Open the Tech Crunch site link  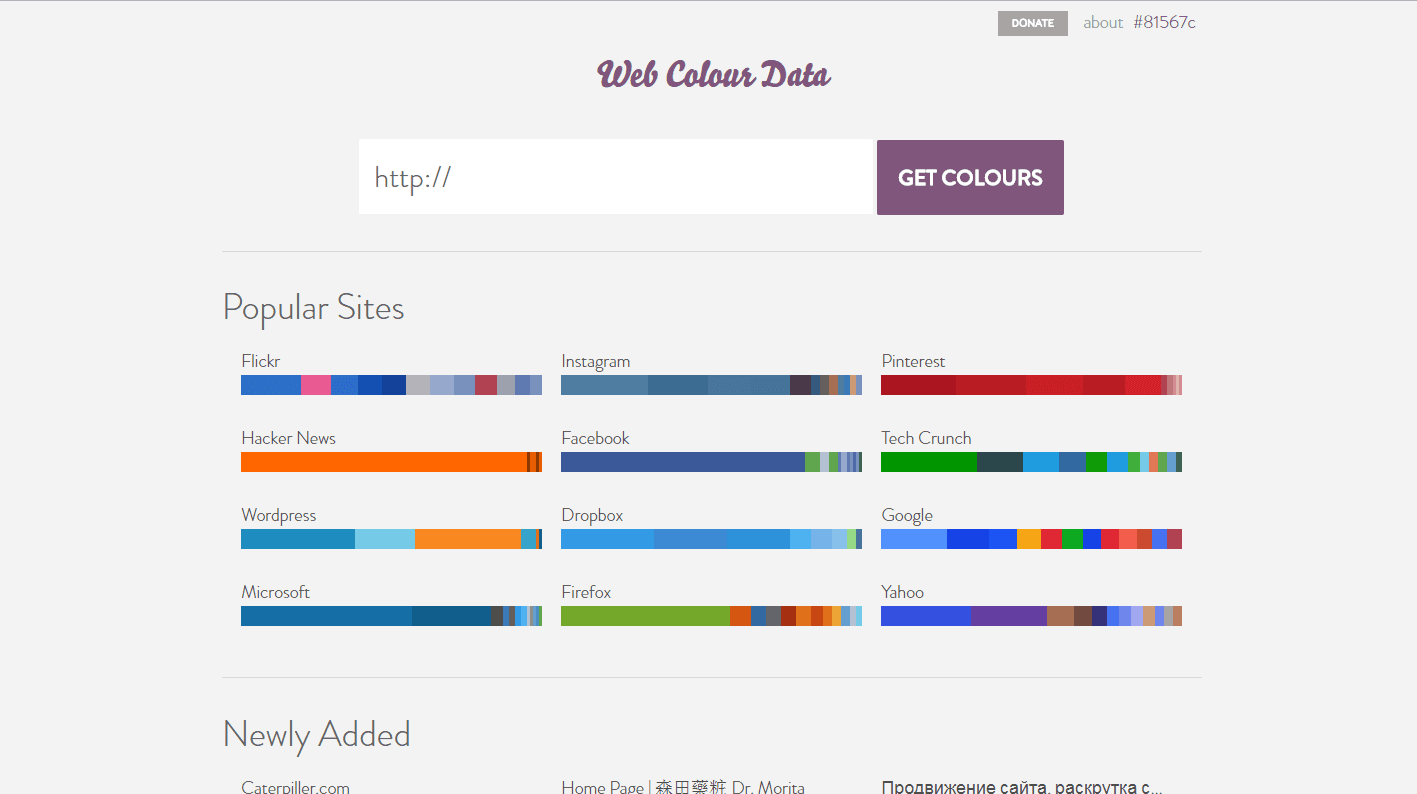coord(926,438)
